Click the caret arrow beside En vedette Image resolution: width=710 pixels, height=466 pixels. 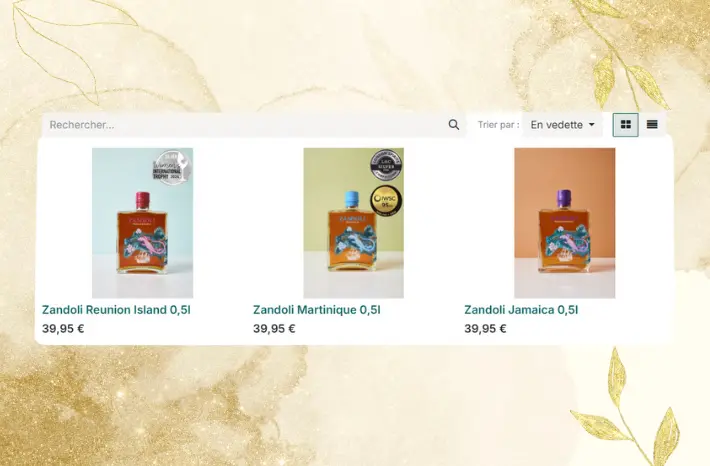click(x=591, y=125)
